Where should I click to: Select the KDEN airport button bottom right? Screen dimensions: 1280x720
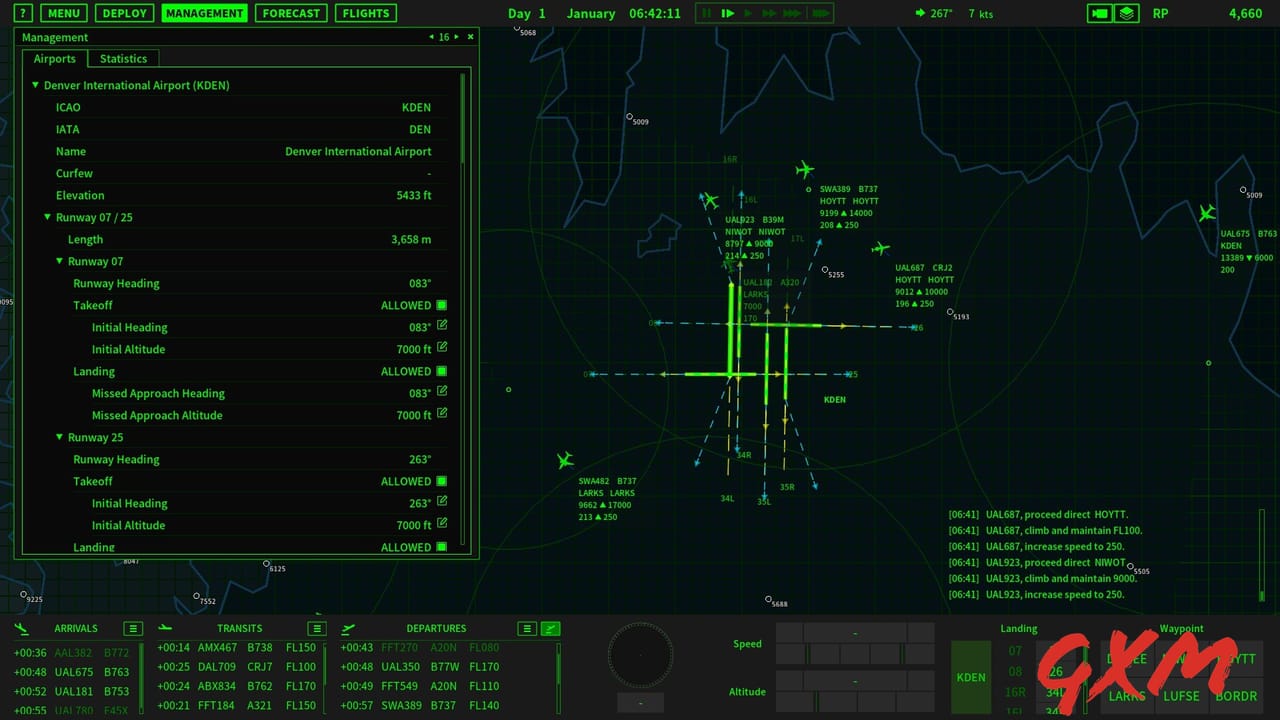[x=970, y=677]
